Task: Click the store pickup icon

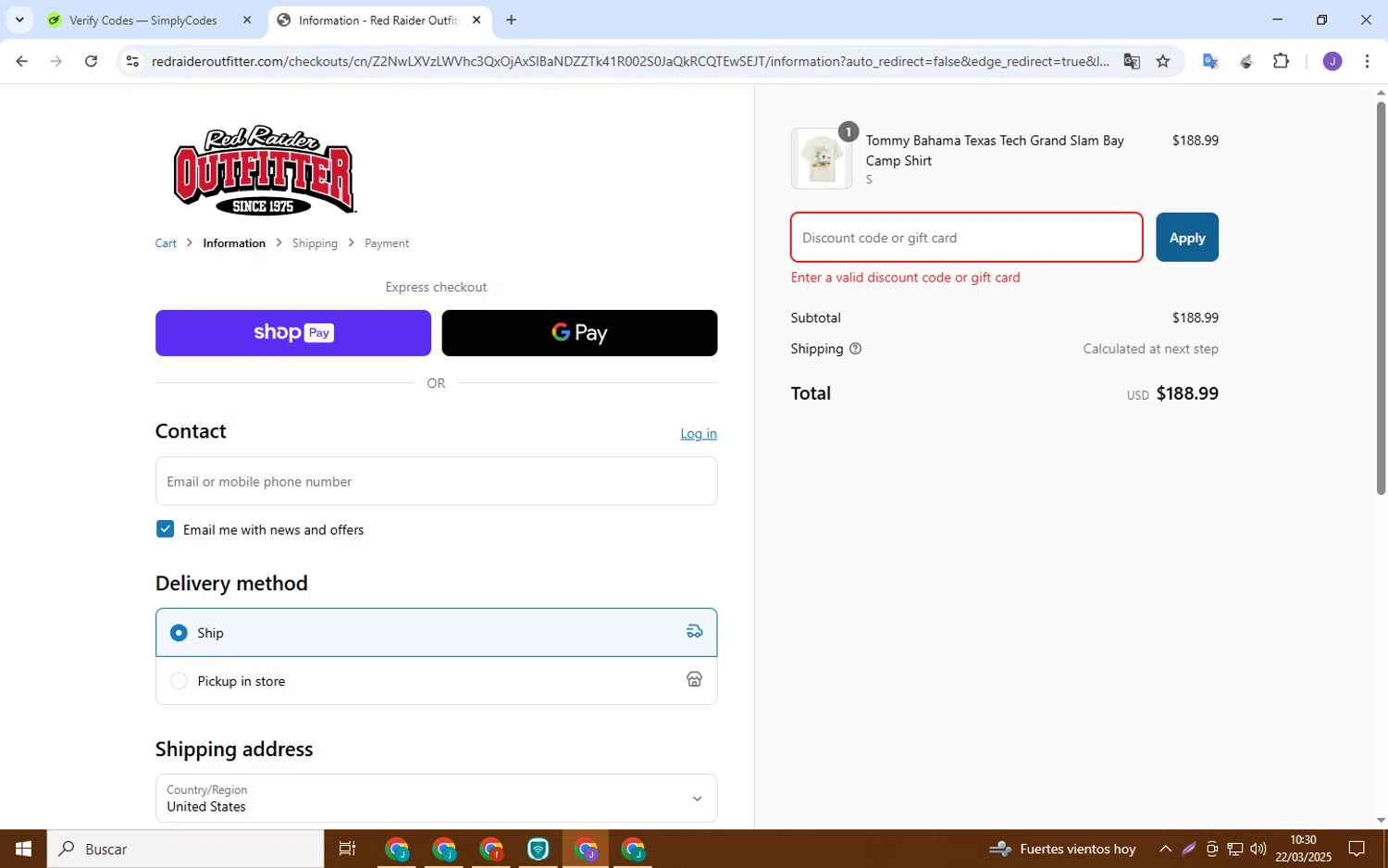Action: [694, 679]
